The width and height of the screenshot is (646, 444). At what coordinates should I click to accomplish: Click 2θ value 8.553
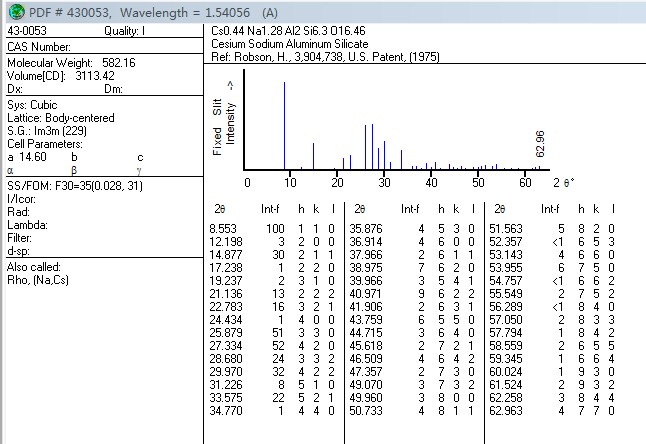click(226, 229)
